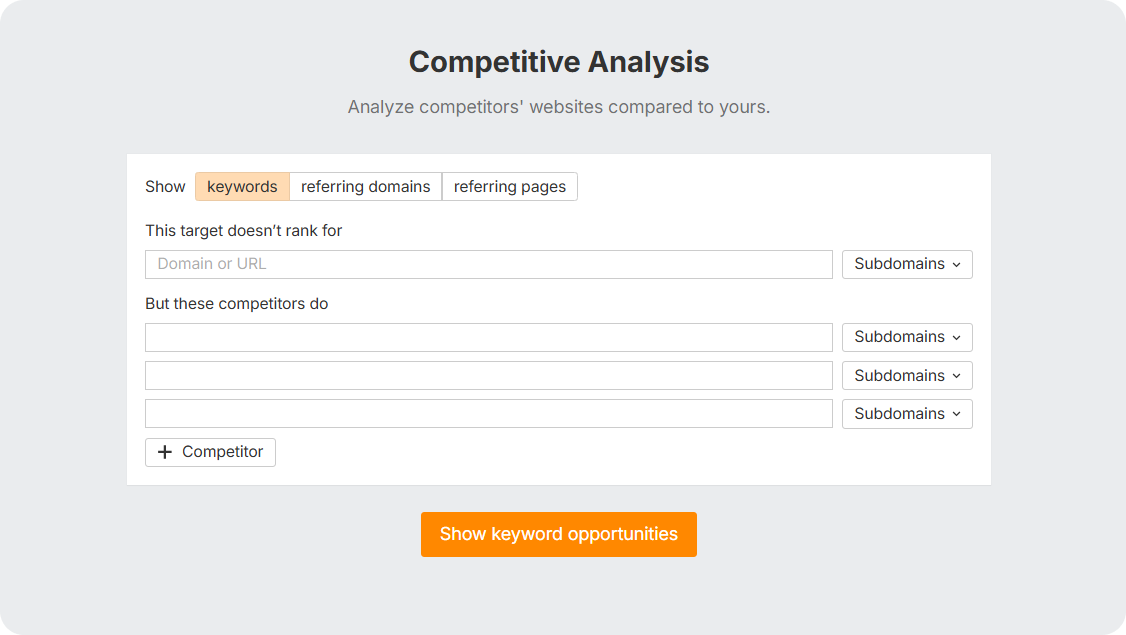Click Show keyword opportunities
Image resolution: width=1126 pixels, height=635 pixels.
[558, 534]
